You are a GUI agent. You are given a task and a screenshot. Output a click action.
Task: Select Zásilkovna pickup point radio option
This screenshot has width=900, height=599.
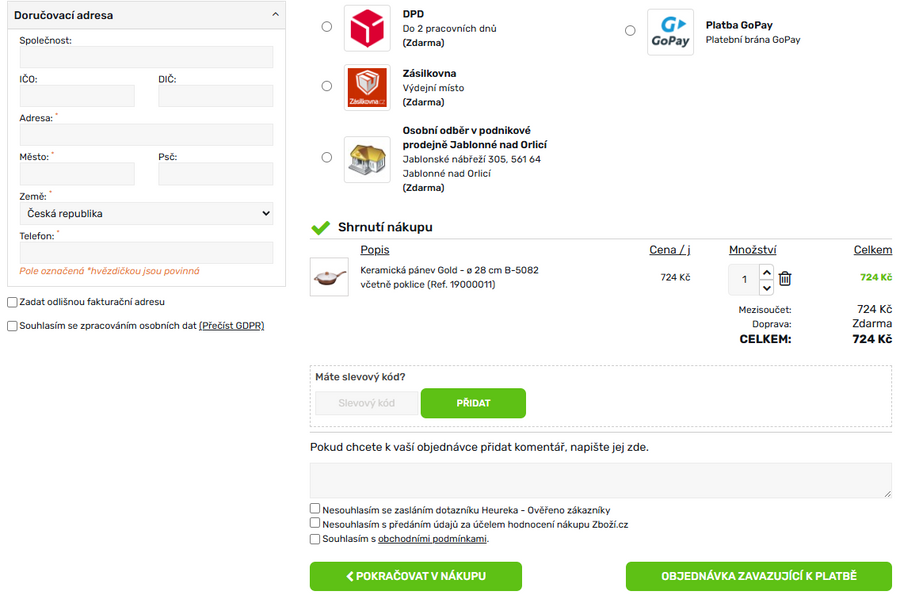(327, 86)
